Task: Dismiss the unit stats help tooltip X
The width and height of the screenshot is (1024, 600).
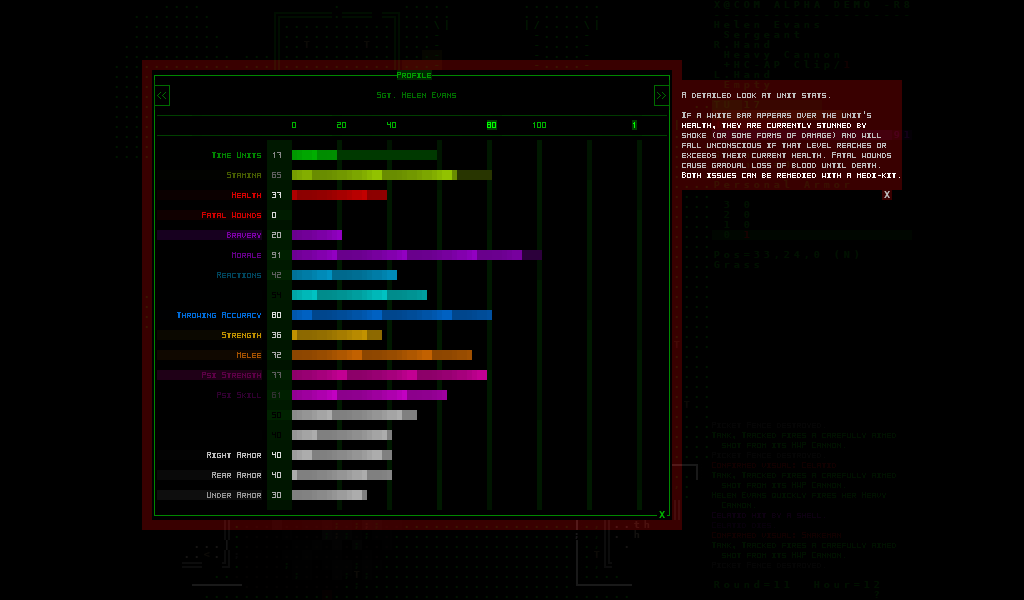Action: coord(887,195)
